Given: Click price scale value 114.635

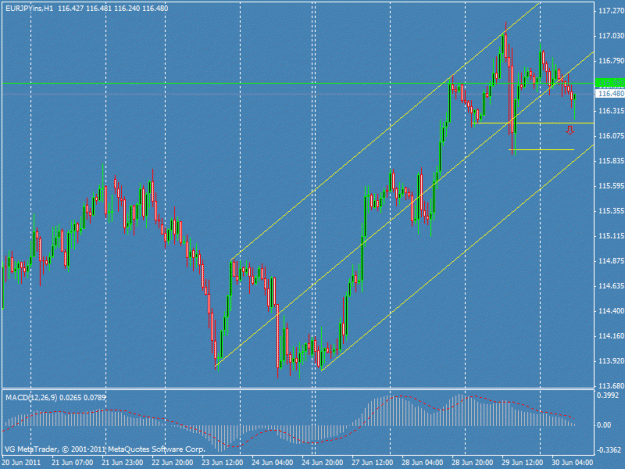Looking at the screenshot, I should click(611, 286).
